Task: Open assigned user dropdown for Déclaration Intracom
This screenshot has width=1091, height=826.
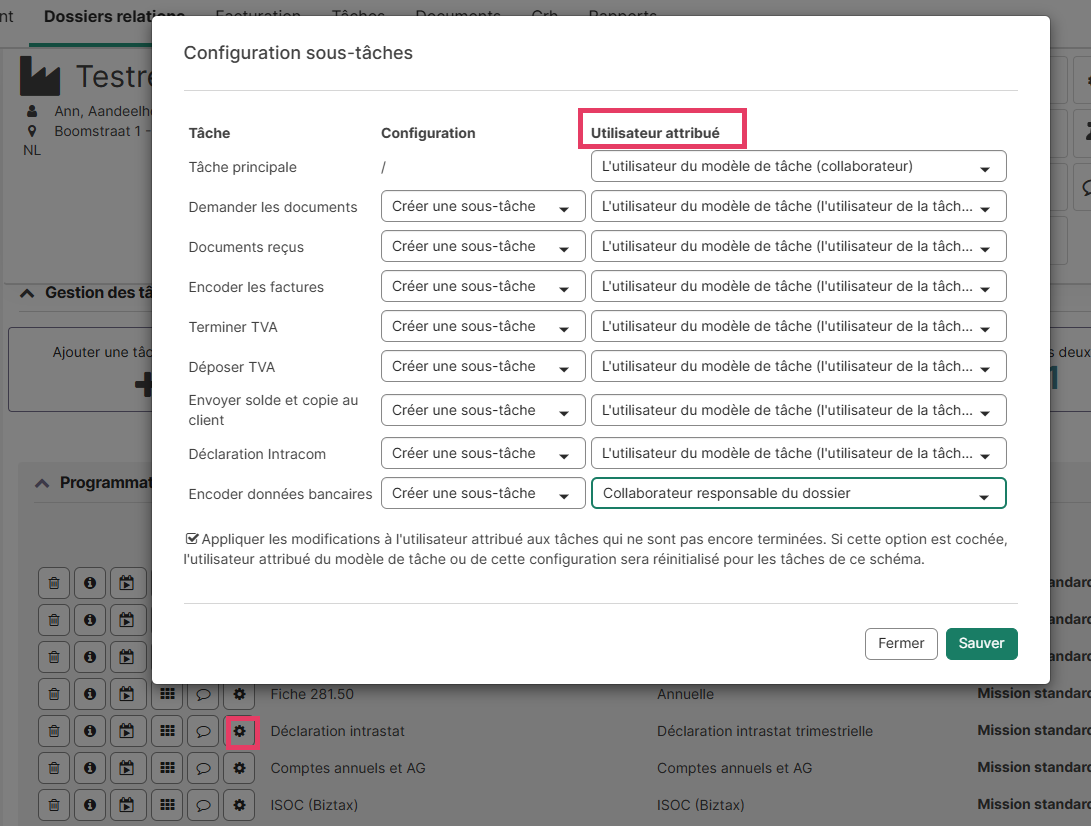Action: point(799,453)
